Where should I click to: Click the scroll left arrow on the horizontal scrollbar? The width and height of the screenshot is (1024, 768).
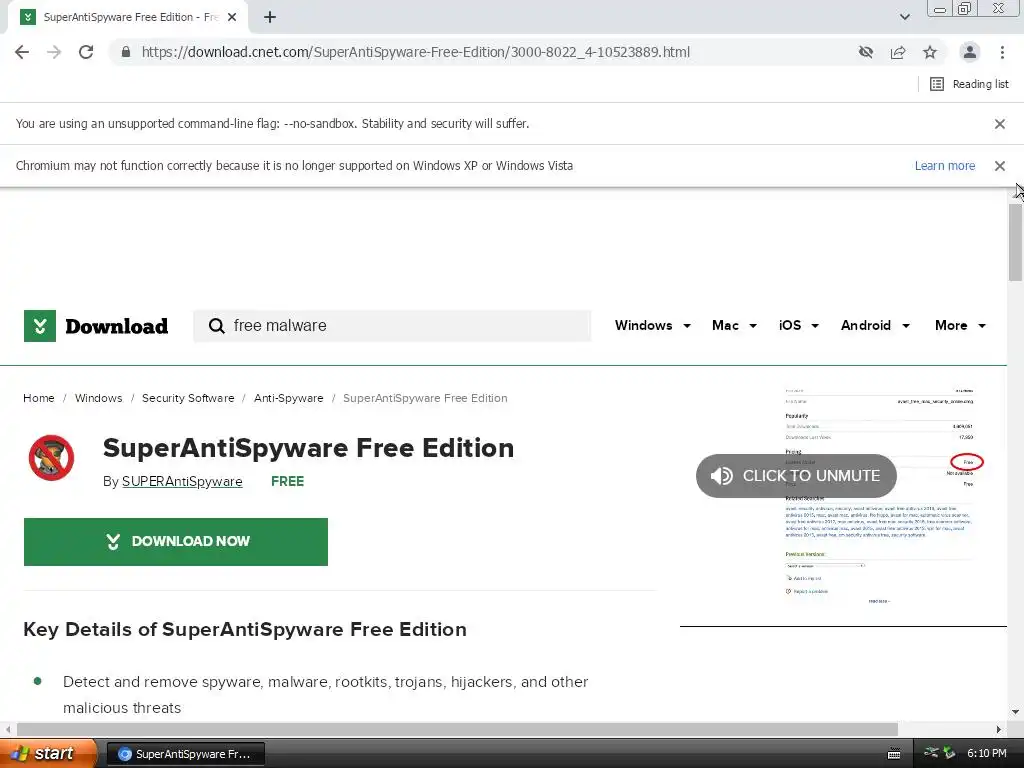(8, 729)
